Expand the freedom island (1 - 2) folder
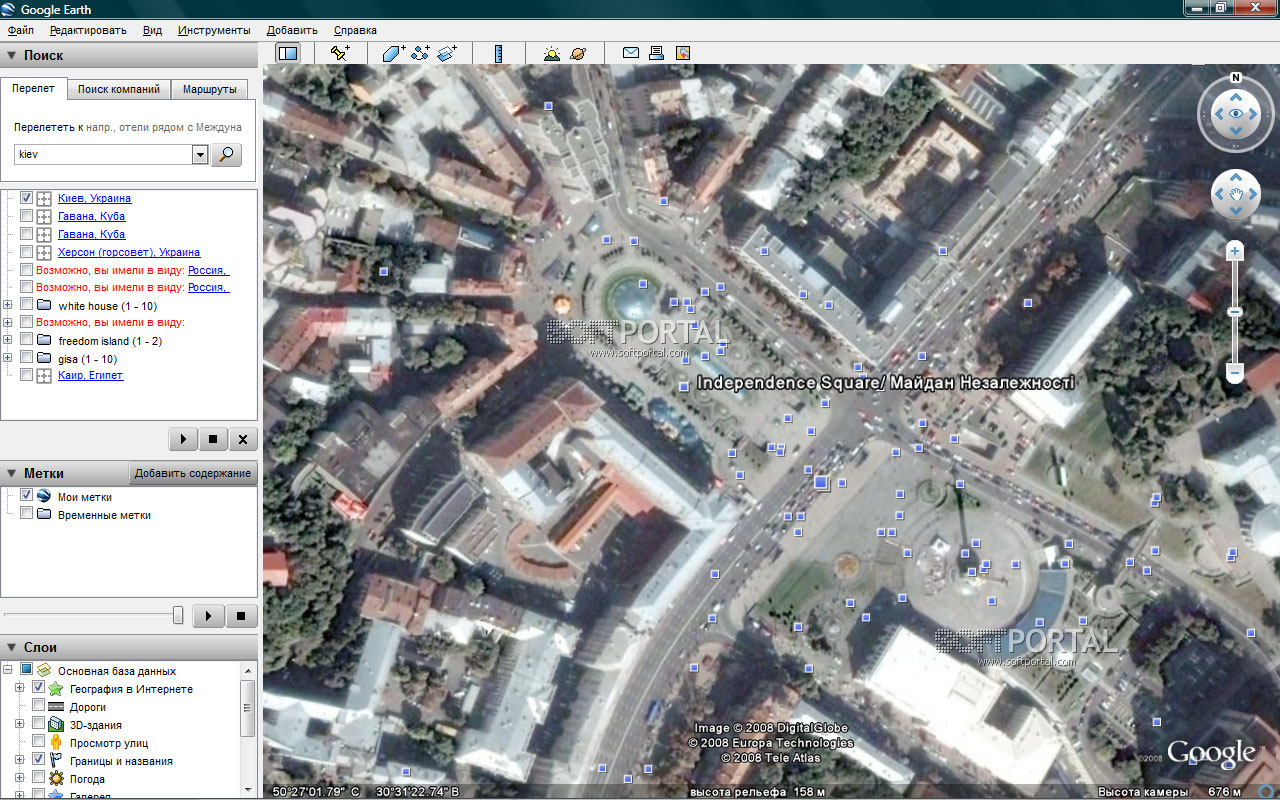The width and height of the screenshot is (1280, 800). point(8,340)
